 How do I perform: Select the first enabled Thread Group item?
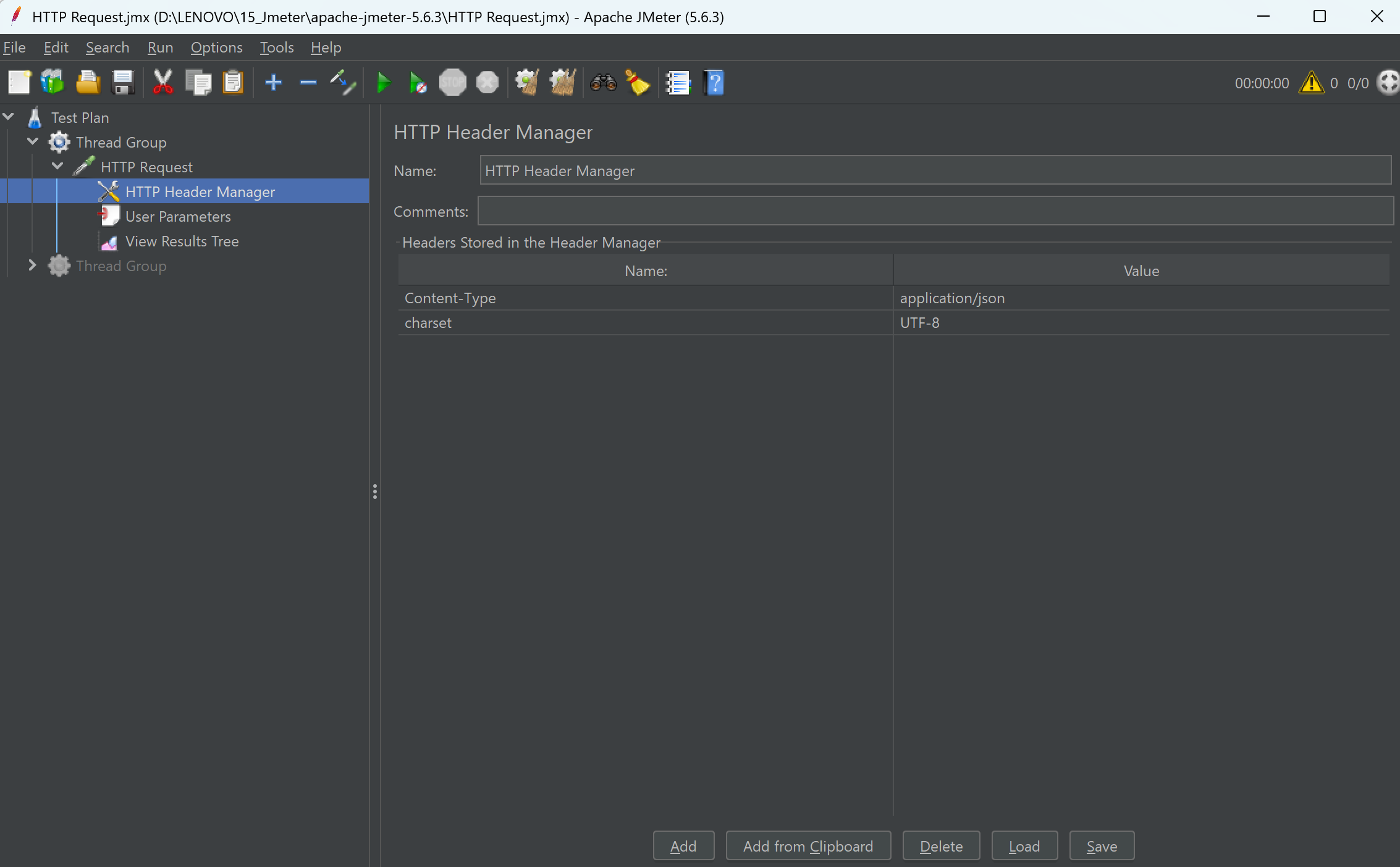click(121, 142)
